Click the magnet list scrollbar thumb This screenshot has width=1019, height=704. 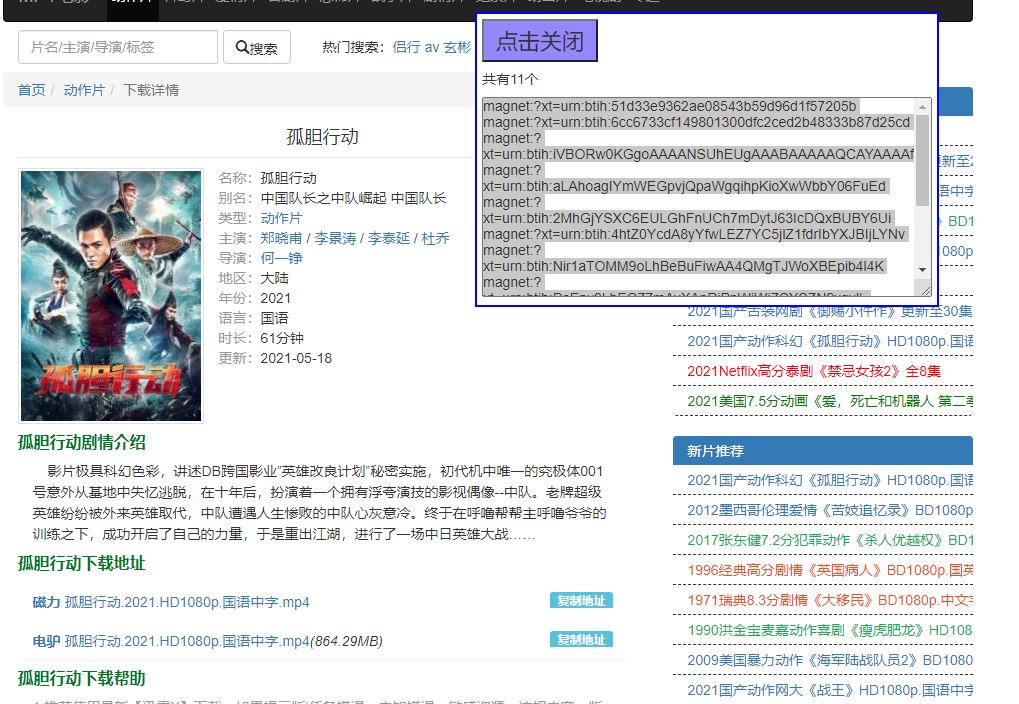[x=922, y=160]
